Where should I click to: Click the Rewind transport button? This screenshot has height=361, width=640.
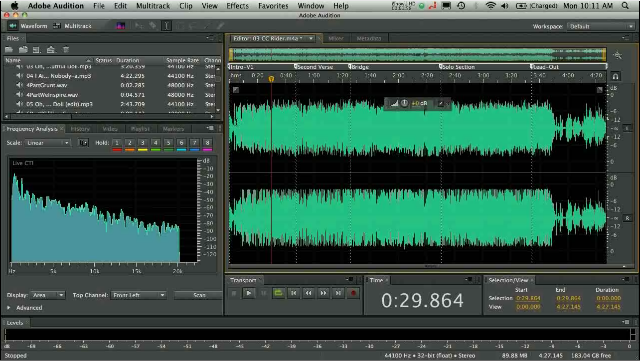[309, 293]
